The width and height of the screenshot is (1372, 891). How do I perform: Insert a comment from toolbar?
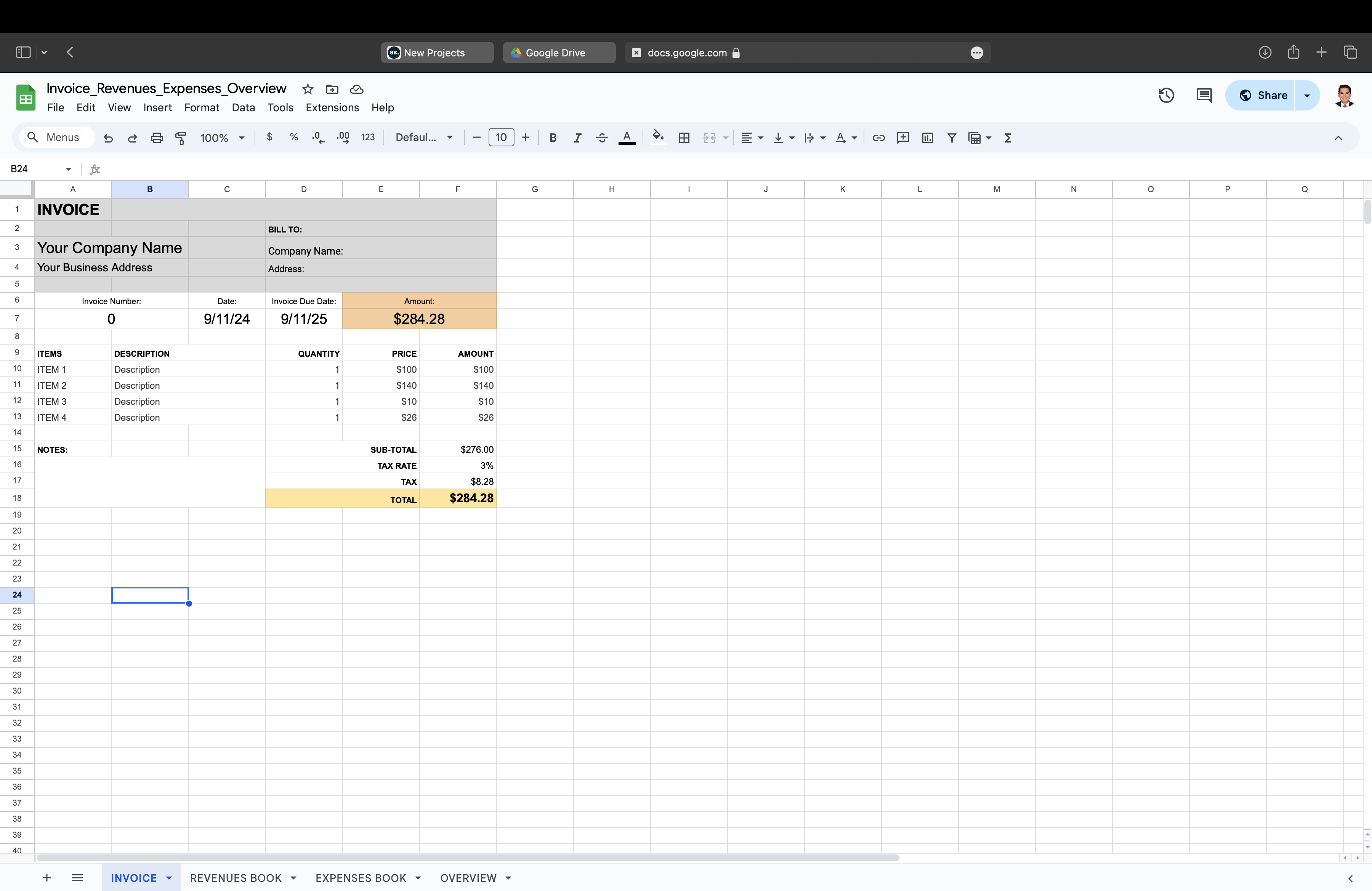903,138
